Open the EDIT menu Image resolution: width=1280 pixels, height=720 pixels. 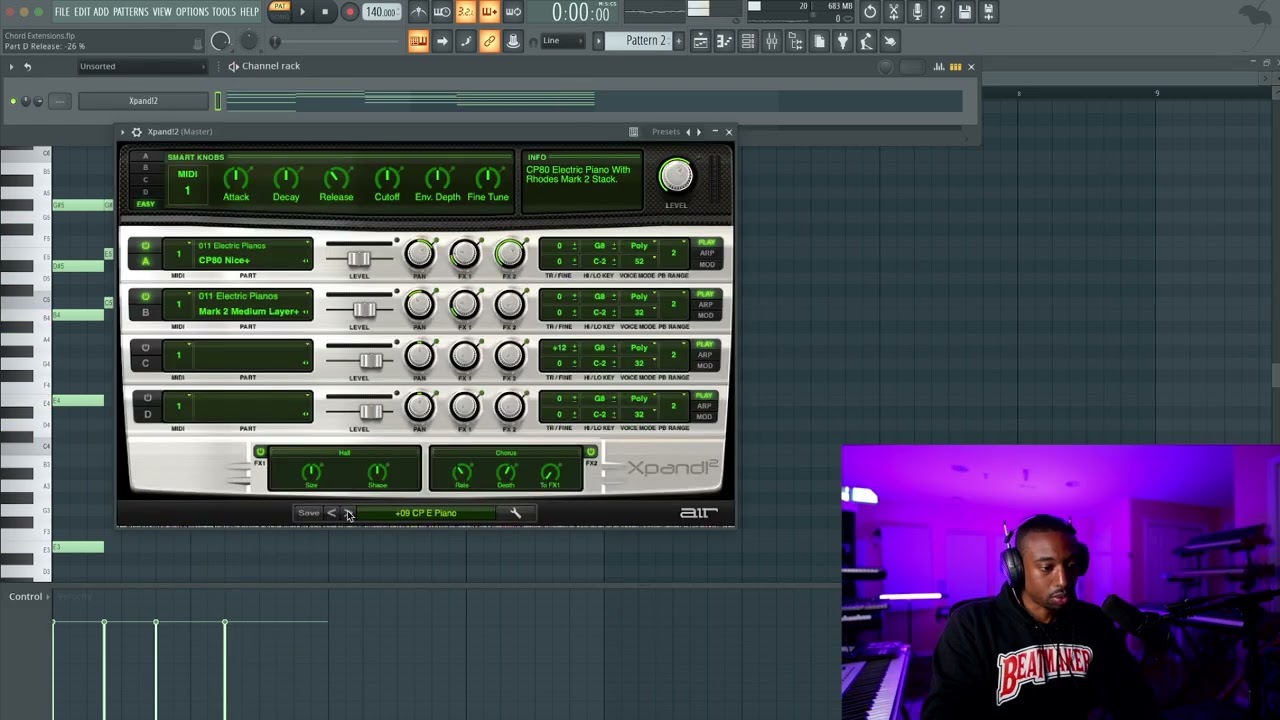(82, 12)
